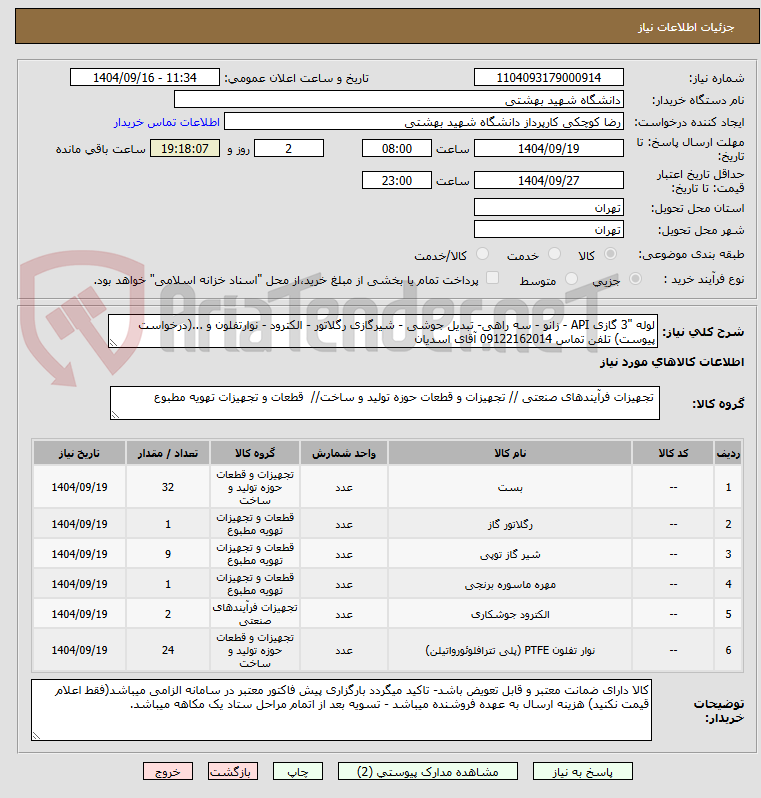
Task: Select the کالا radio button
Action: pyautogui.click(x=610, y=254)
